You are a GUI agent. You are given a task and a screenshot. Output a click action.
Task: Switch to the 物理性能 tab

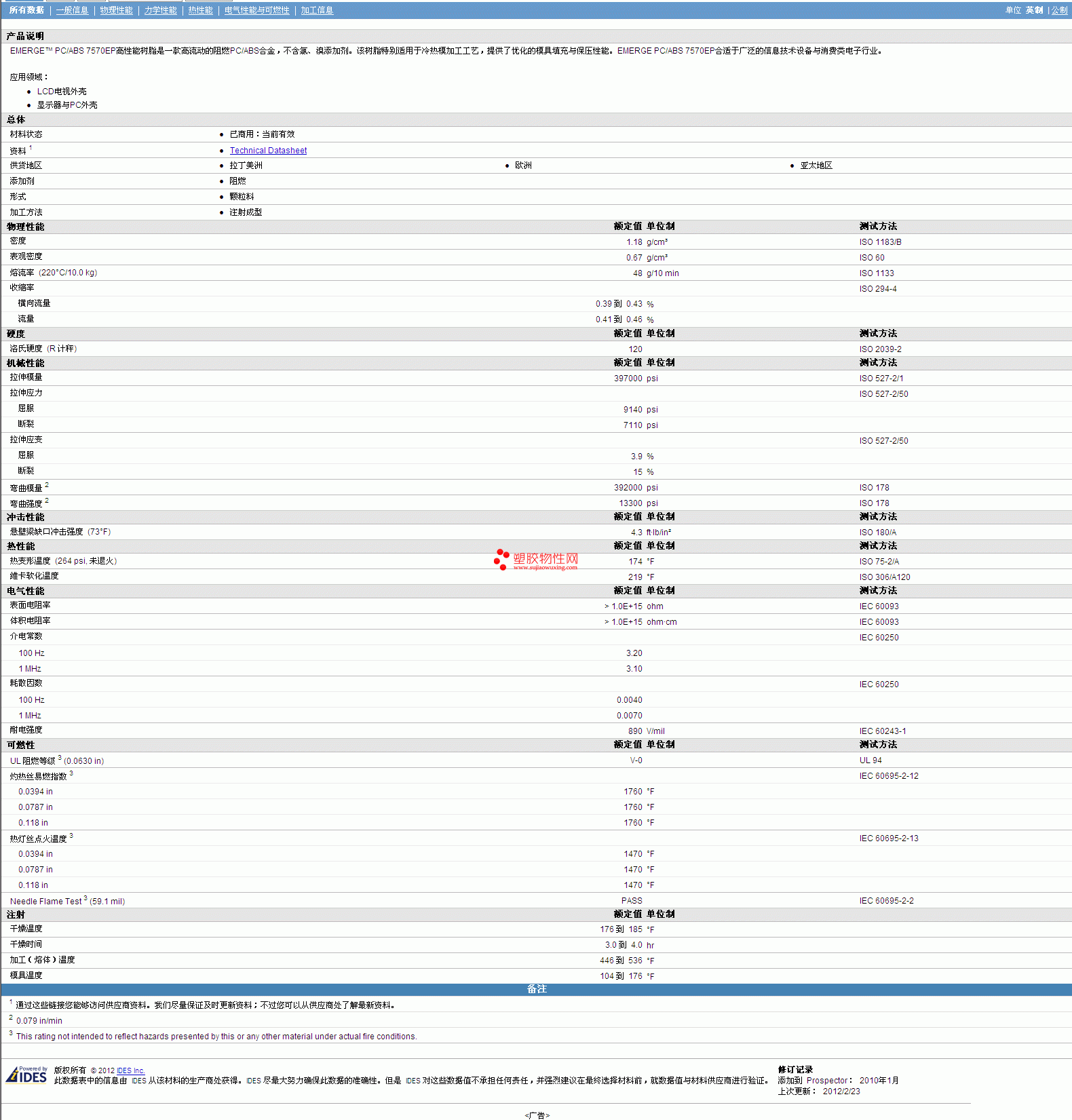pos(116,10)
